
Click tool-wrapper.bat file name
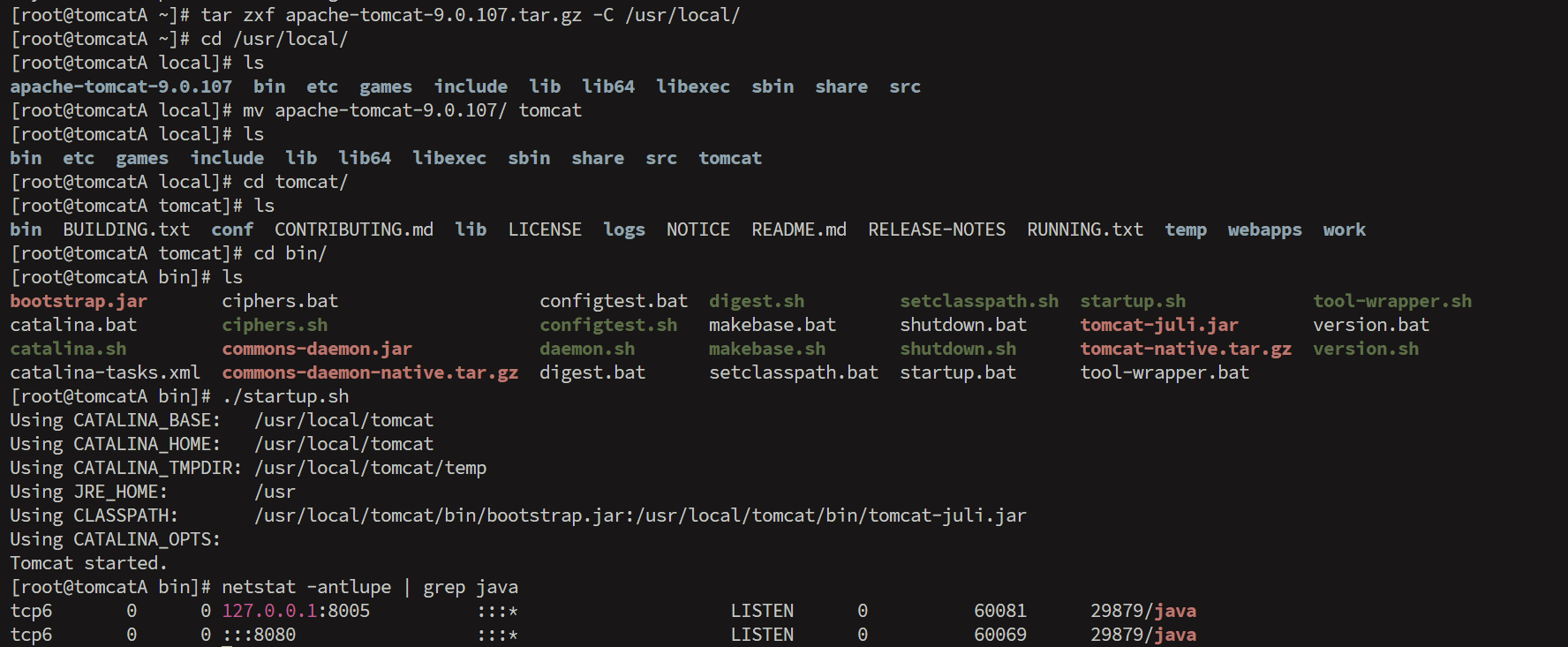(x=1165, y=372)
